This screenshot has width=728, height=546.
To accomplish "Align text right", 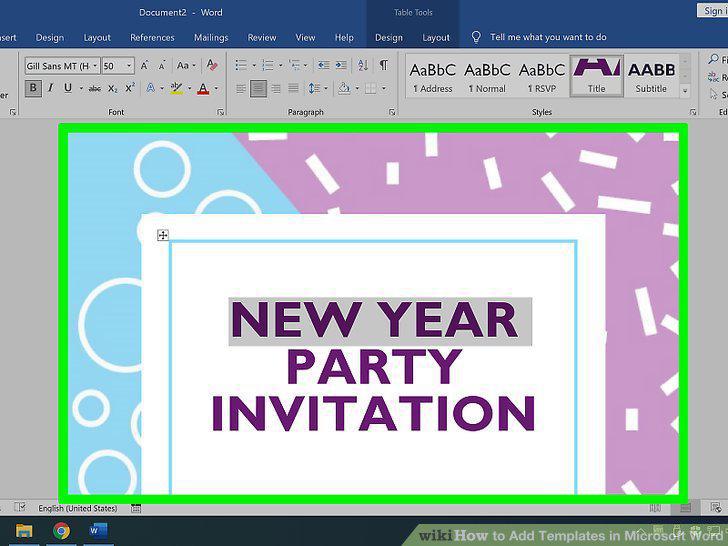I will coord(276,88).
